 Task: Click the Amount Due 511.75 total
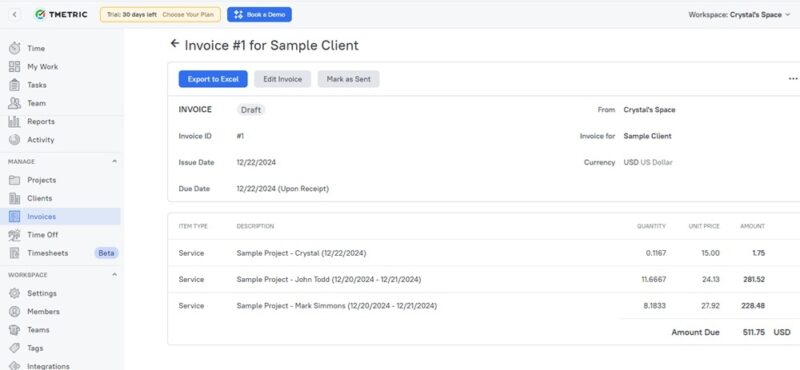point(754,332)
